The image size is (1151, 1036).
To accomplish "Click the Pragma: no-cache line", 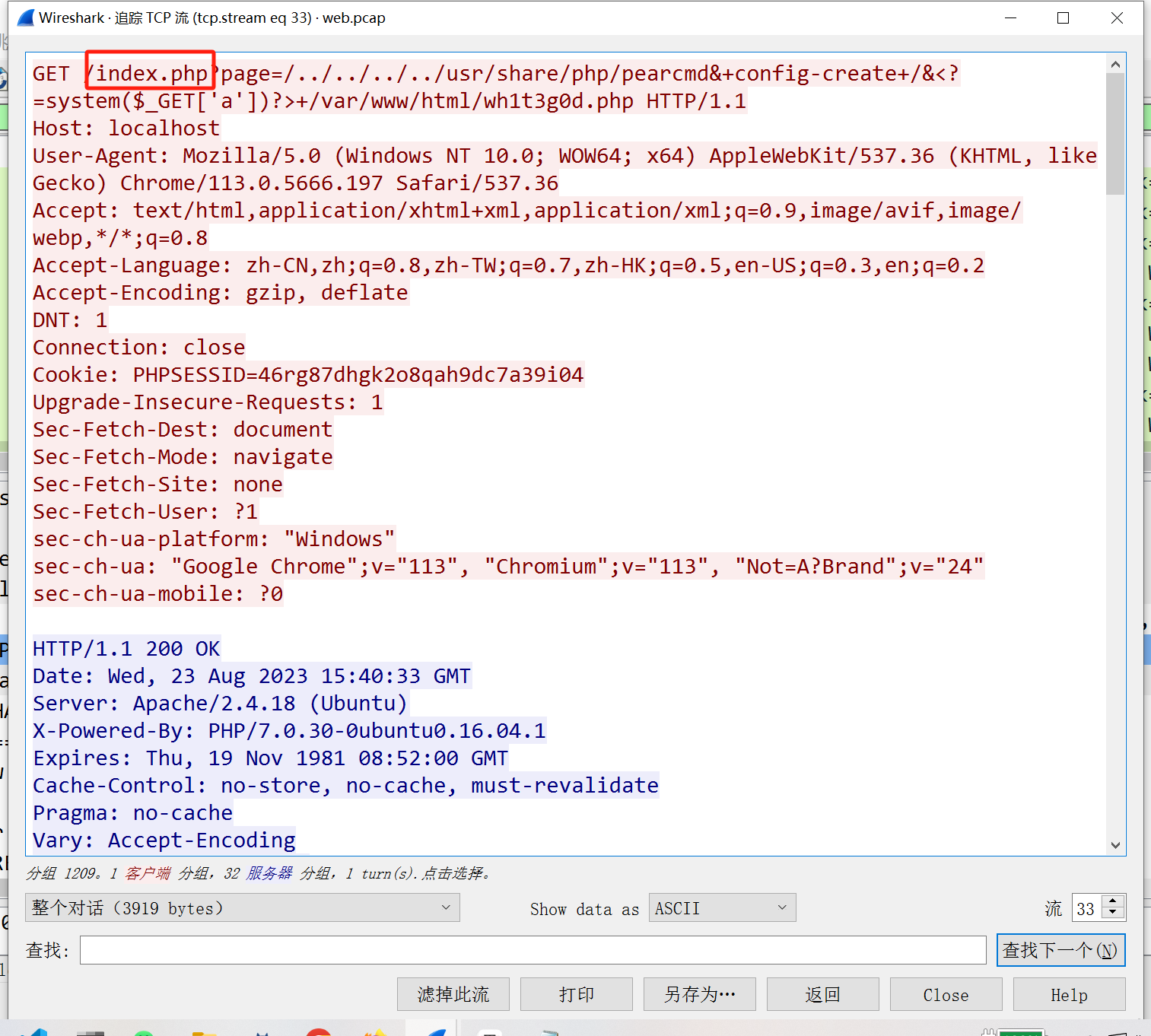I will 132,812.
